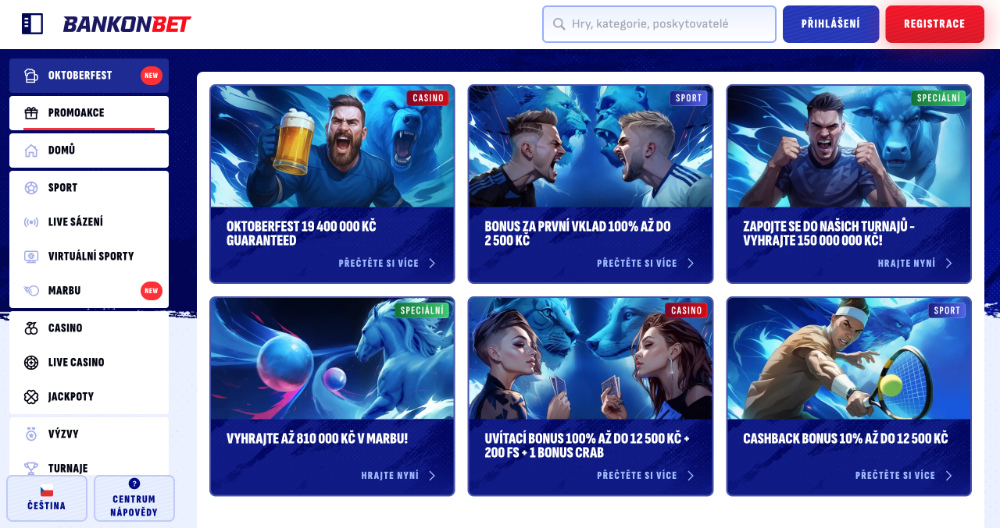Viewport: 1000px width, 528px height.
Task: Click the tournaments card arrow chevron
Action: (x=949, y=263)
